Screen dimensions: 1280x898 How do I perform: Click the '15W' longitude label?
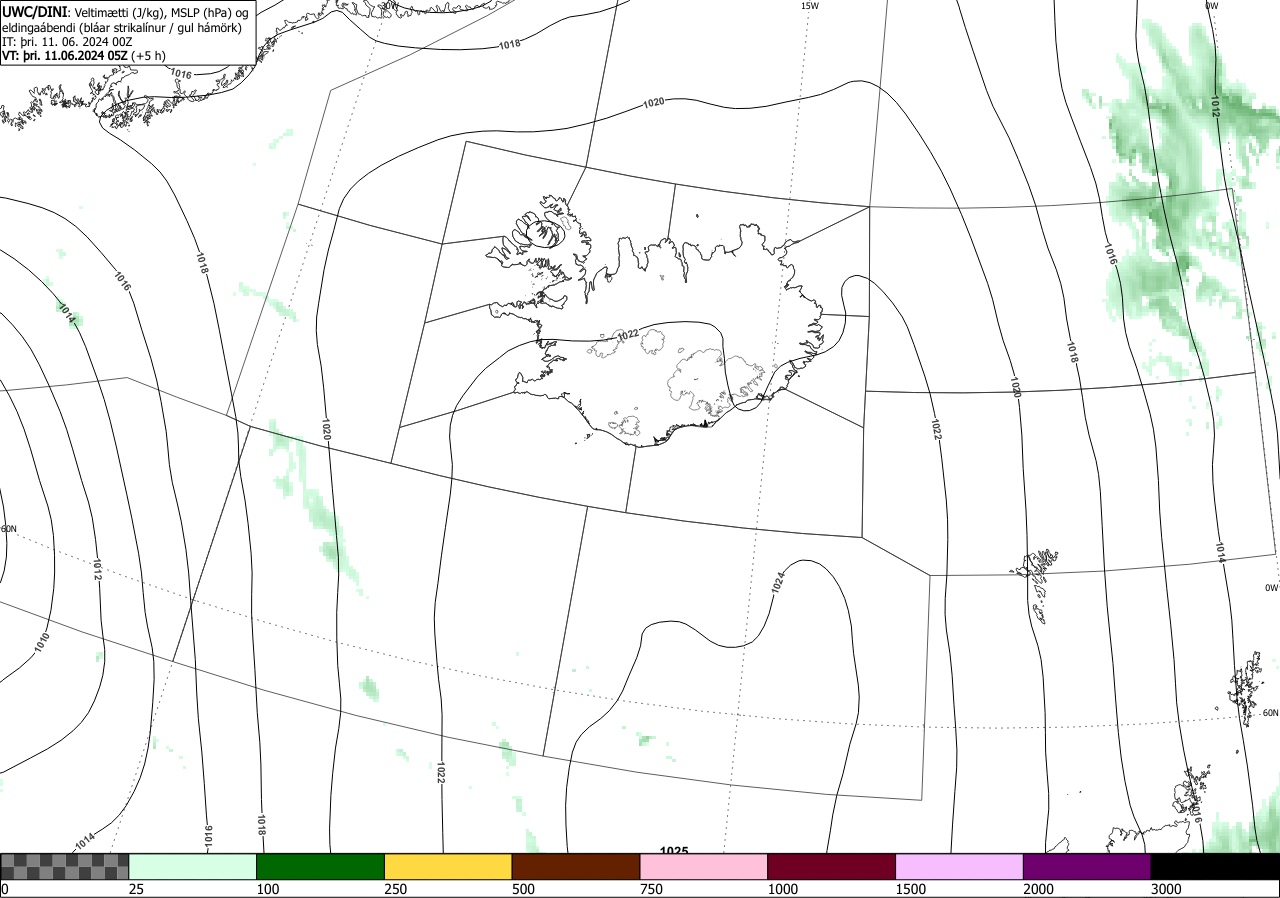click(x=810, y=6)
